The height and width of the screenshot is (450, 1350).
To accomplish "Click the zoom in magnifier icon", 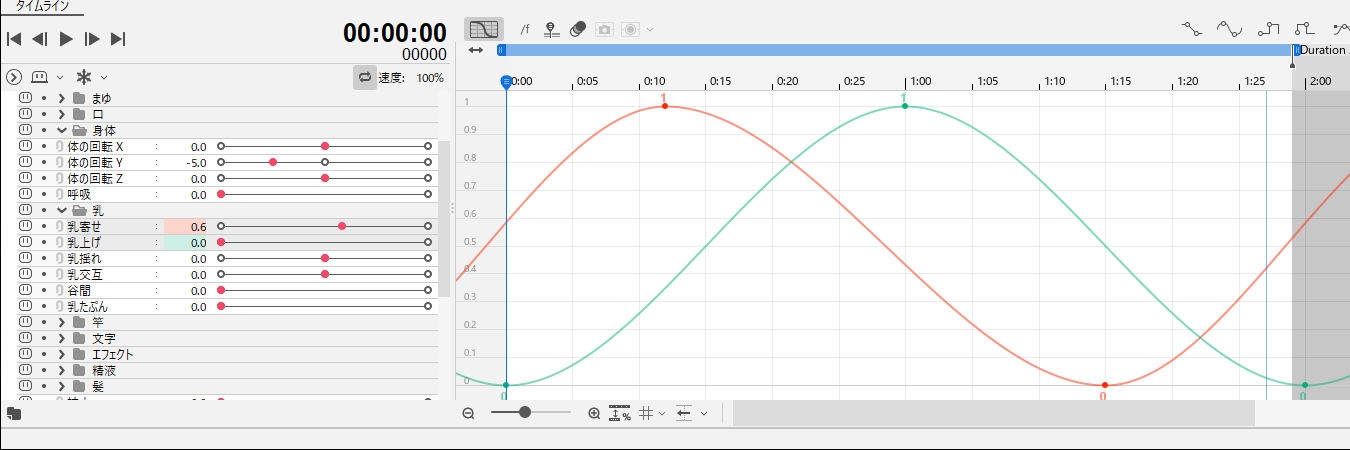I will pos(594,413).
